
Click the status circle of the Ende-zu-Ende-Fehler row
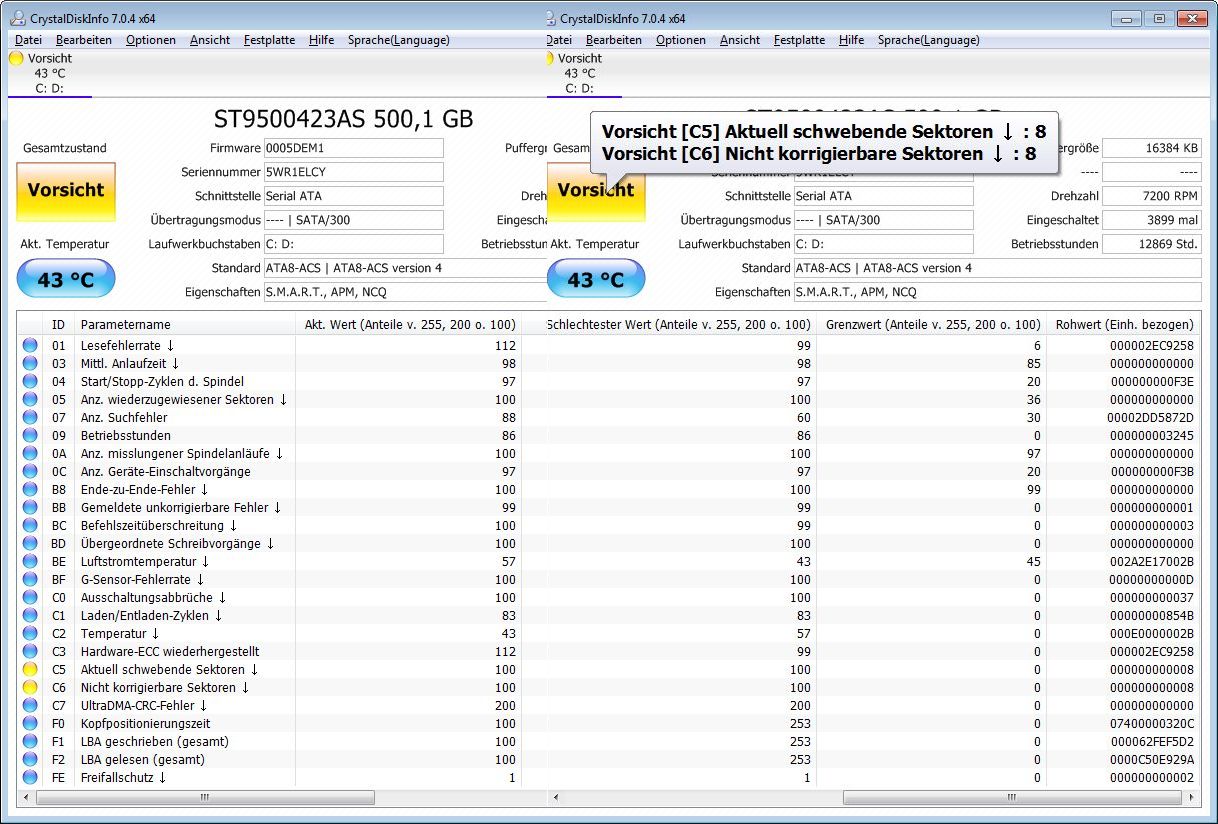point(30,490)
